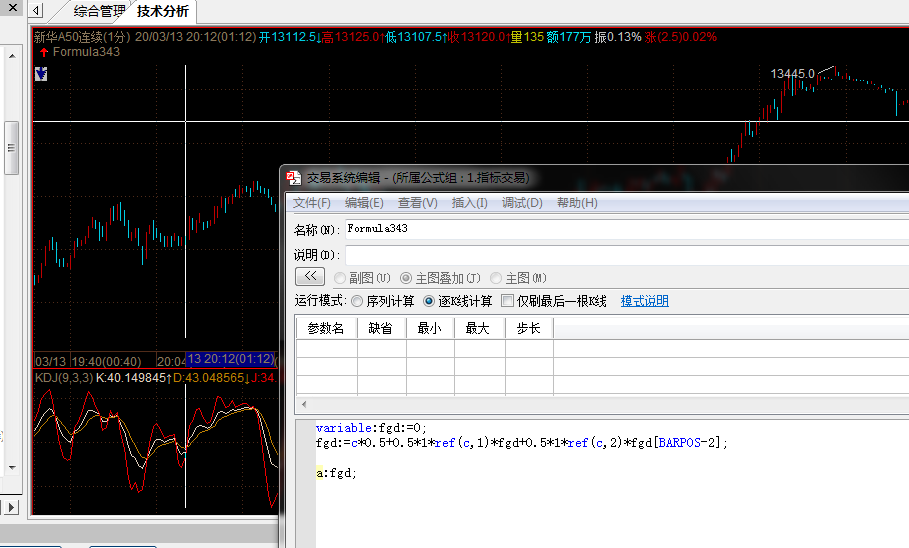This screenshot has height=548, width=909.
Task: Click right scroll arrow at bottom-left panel
Action: tap(11, 507)
